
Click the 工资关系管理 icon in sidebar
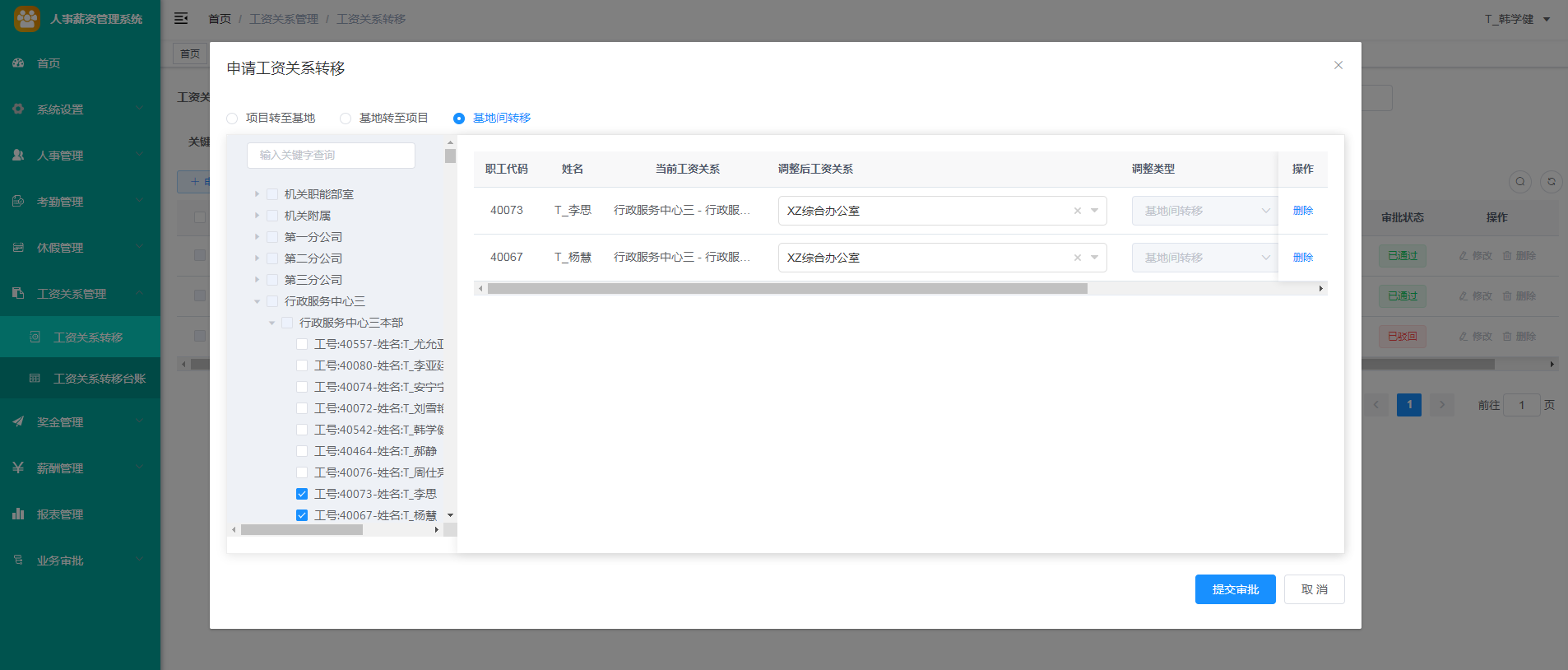18,293
